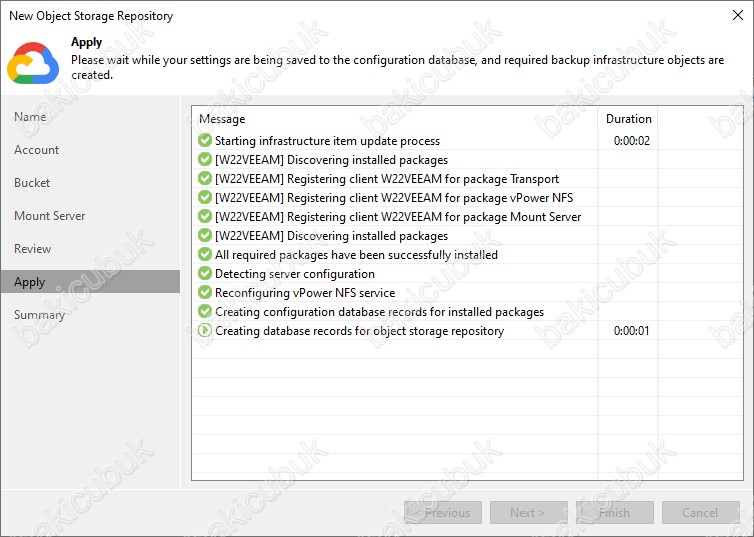Select 'Creating database records for object storage repository' row
The height and width of the screenshot is (537, 754).
467,330
